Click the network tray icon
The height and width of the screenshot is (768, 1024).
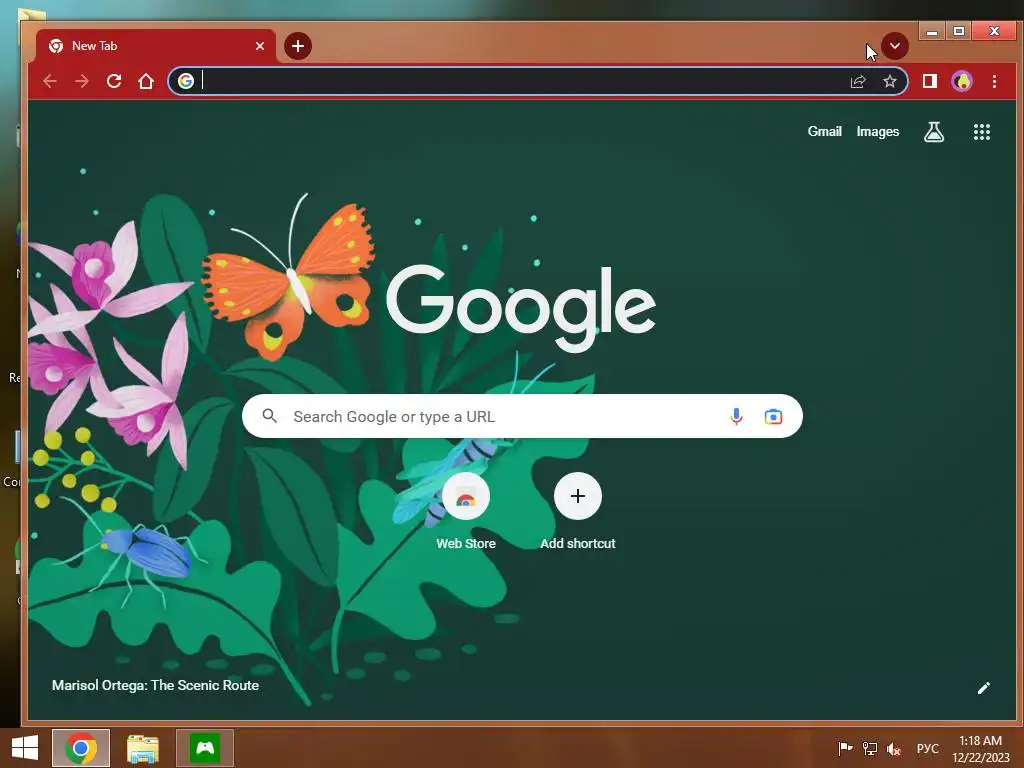tap(870, 748)
